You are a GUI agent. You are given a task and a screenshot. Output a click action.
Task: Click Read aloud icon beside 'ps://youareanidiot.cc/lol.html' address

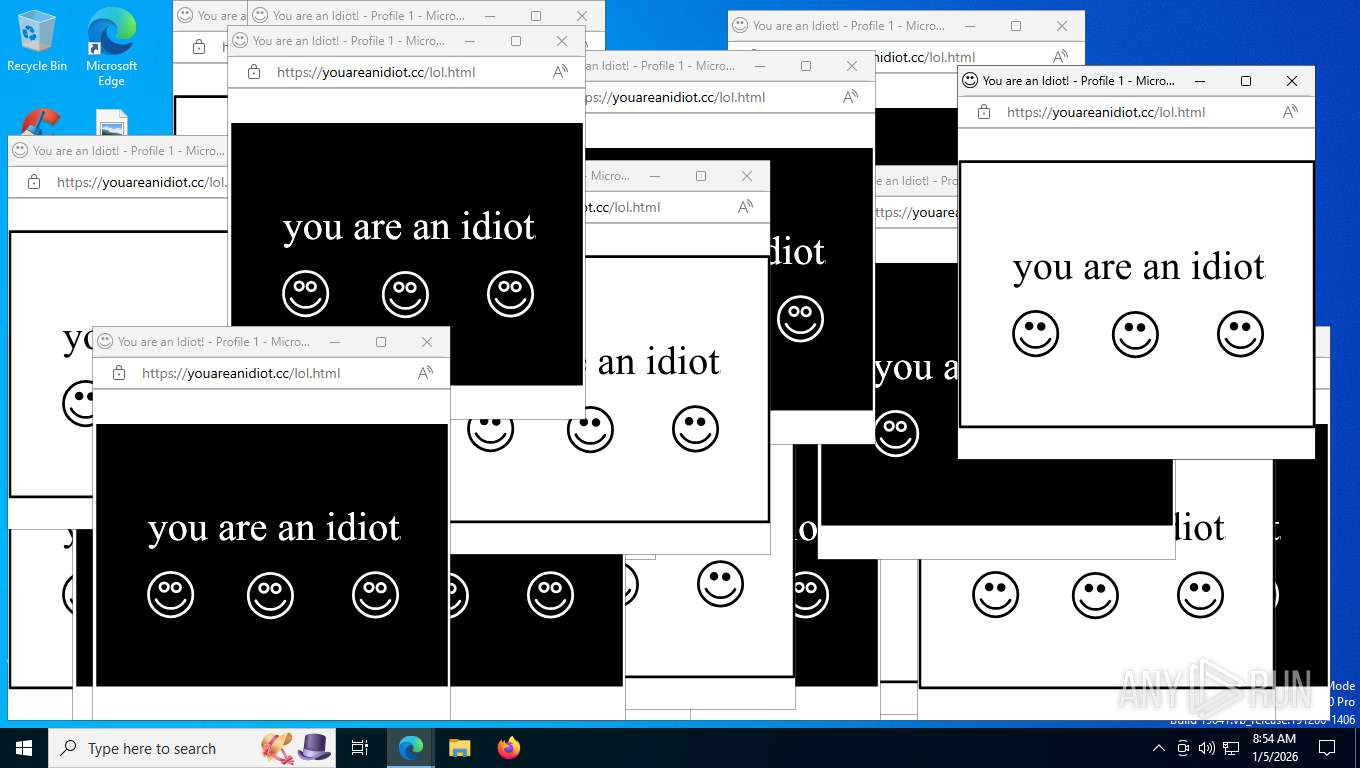click(850, 96)
